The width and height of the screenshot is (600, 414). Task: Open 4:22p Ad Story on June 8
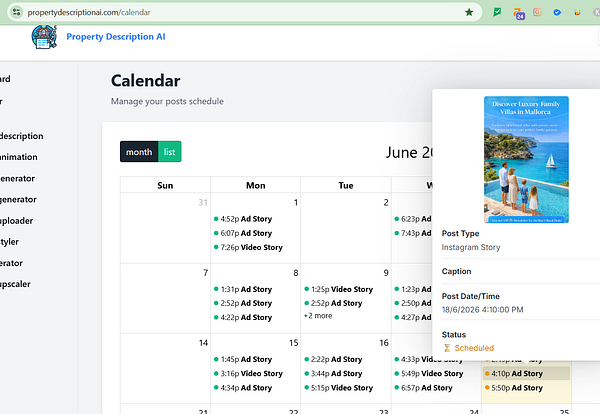255,317
